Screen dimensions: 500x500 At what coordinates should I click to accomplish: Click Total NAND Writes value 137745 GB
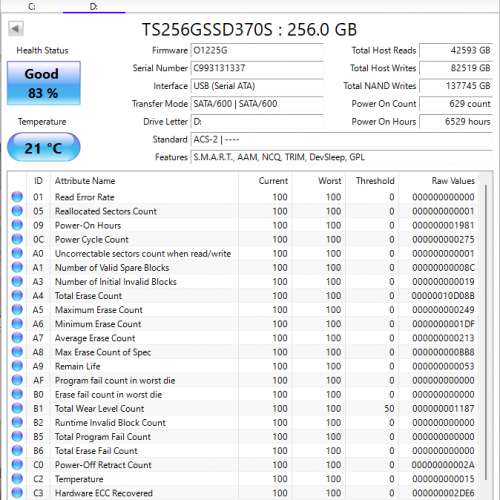click(456, 86)
